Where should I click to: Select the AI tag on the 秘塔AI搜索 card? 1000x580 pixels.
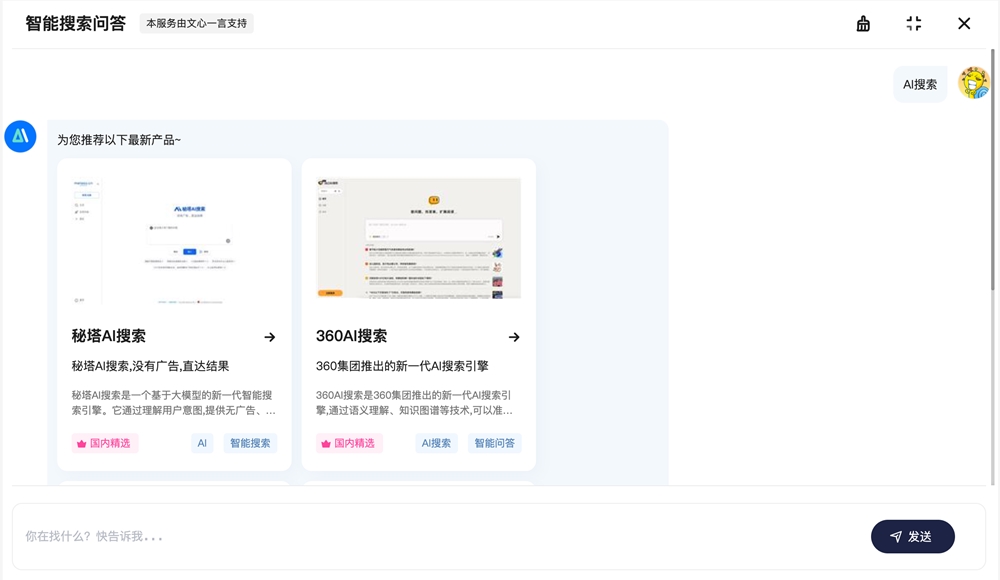(201, 443)
